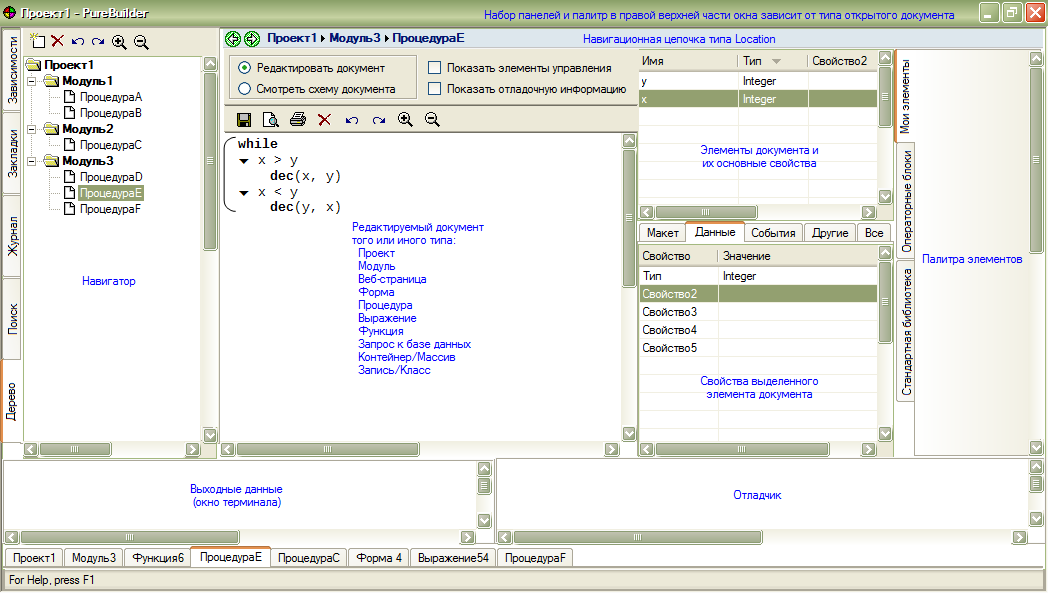
Task: Click the Save icon in the document toolbar
Action: click(x=243, y=120)
